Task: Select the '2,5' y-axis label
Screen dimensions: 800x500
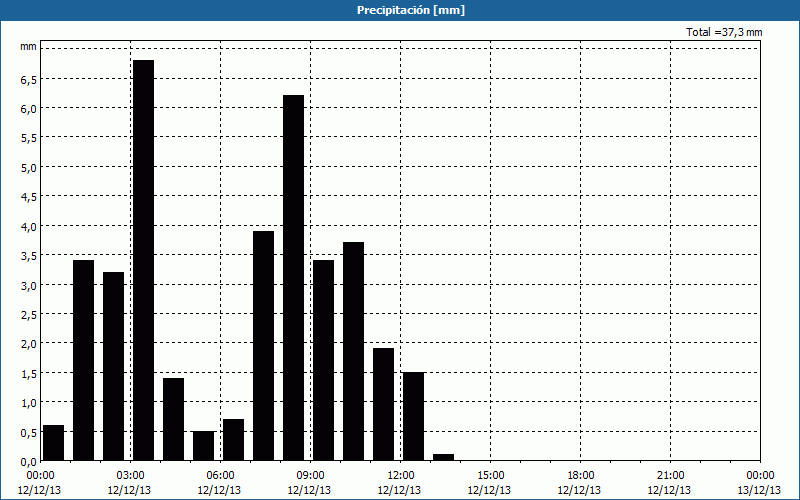Action: click(29, 315)
